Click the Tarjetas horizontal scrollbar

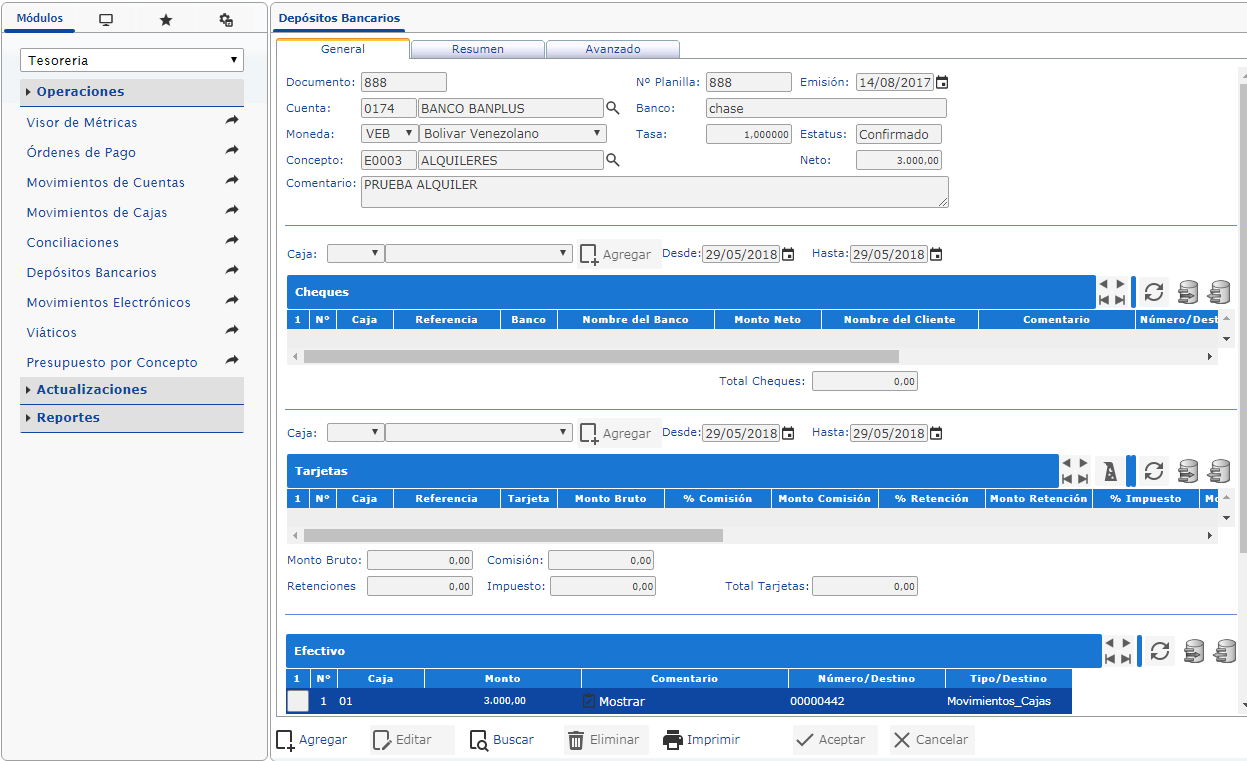[513, 535]
